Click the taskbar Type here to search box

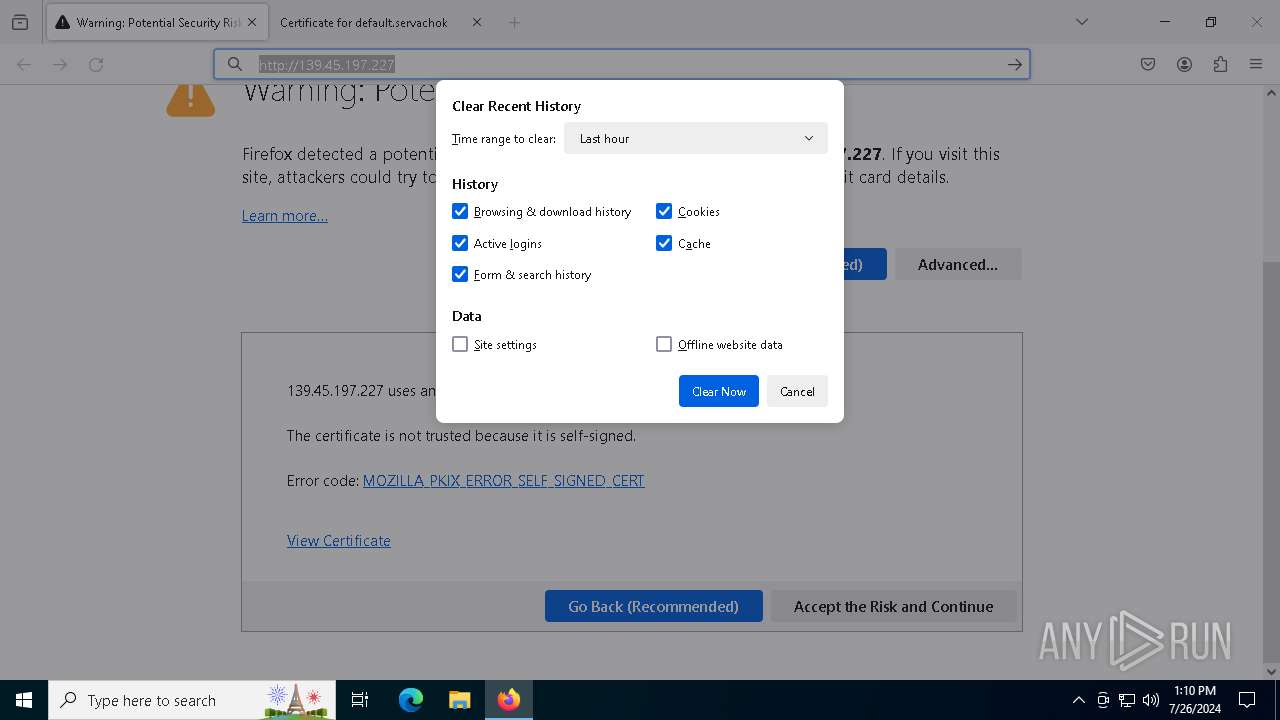[x=192, y=700]
